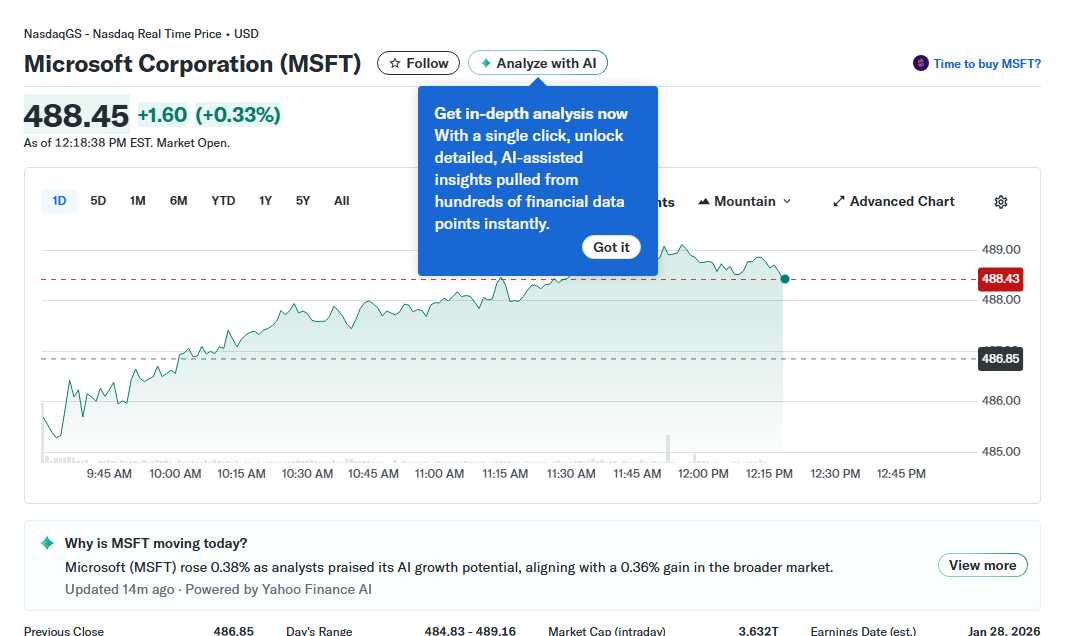Enable Follow for Microsoft Corporation
This screenshot has width=1065, height=636.
pos(417,62)
